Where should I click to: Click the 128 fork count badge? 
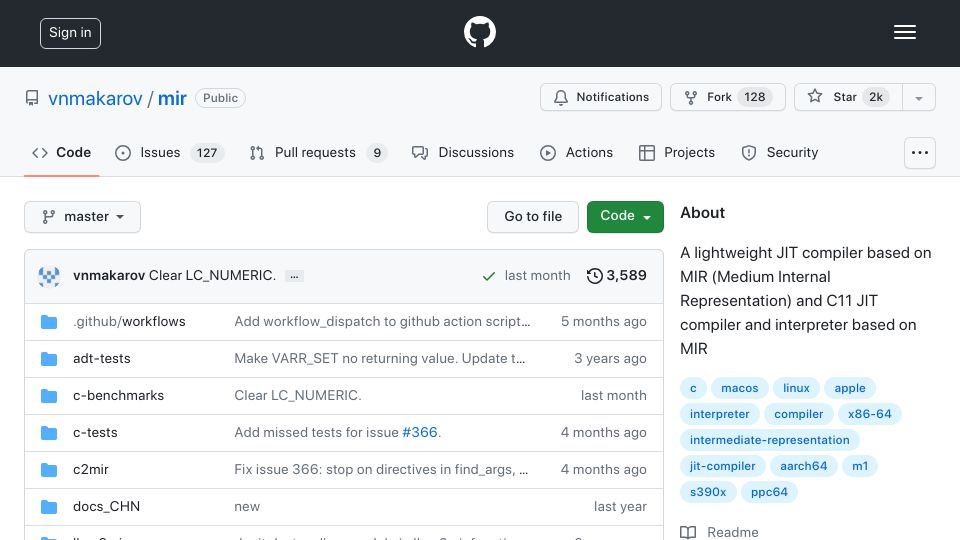coord(754,97)
